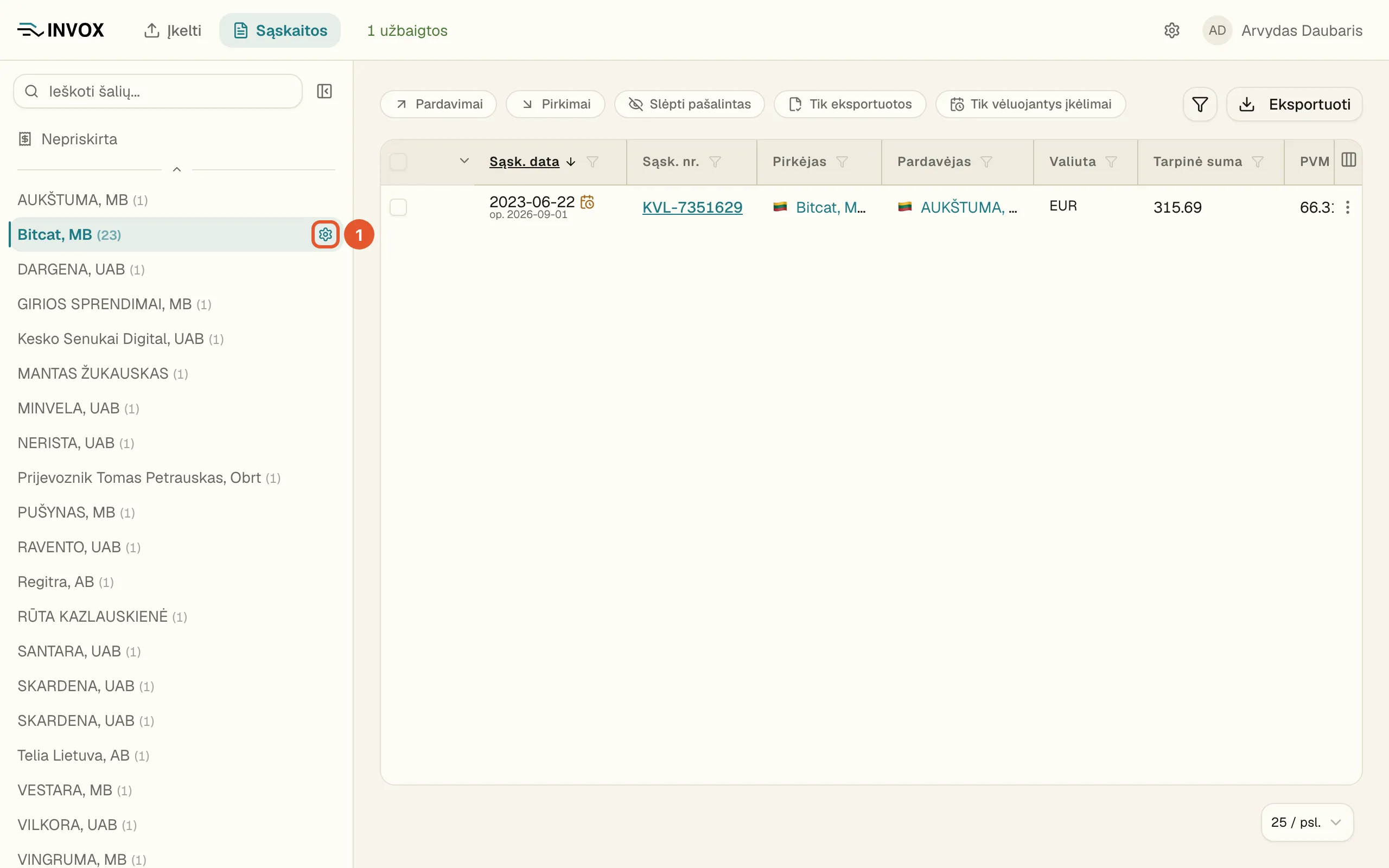This screenshot has width=1389, height=868.
Task: Open the 25 / psl. page size dropdown
Action: coord(1307,822)
